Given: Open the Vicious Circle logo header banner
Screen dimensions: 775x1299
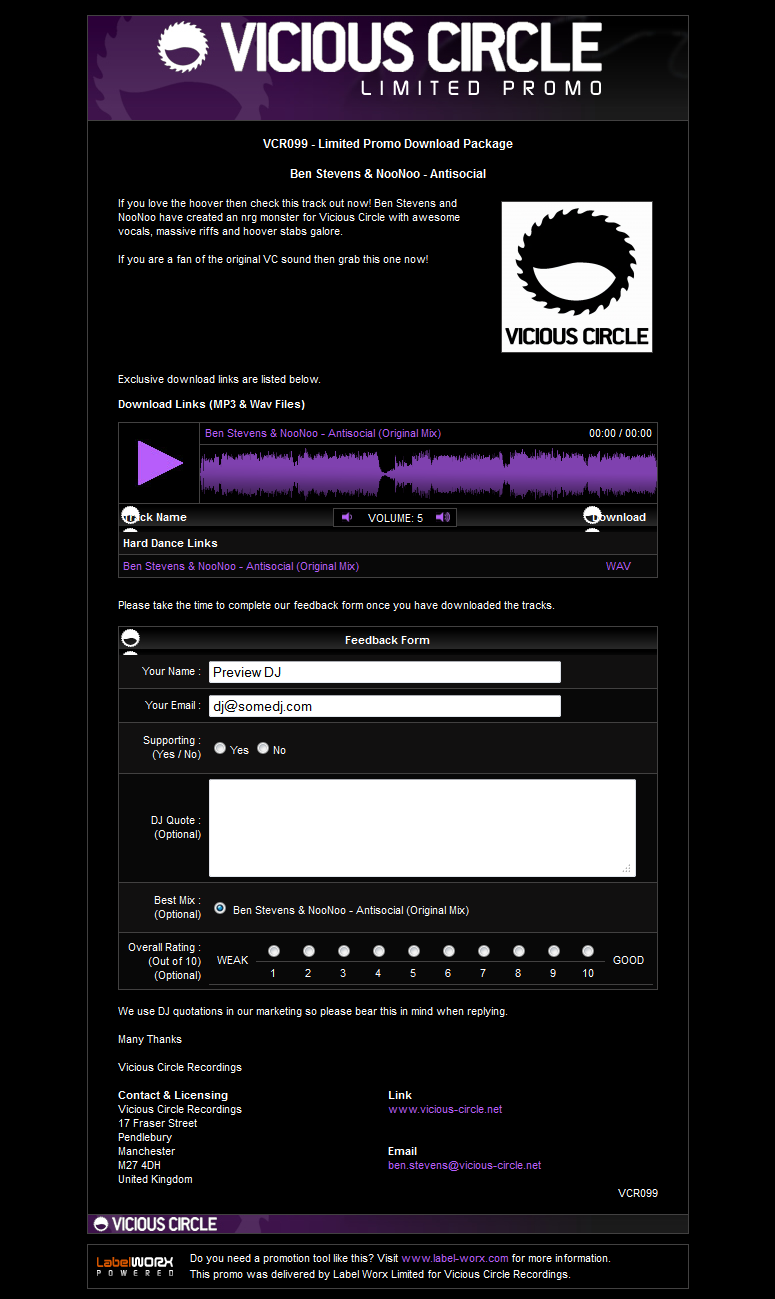Looking at the screenshot, I should click(388, 68).
